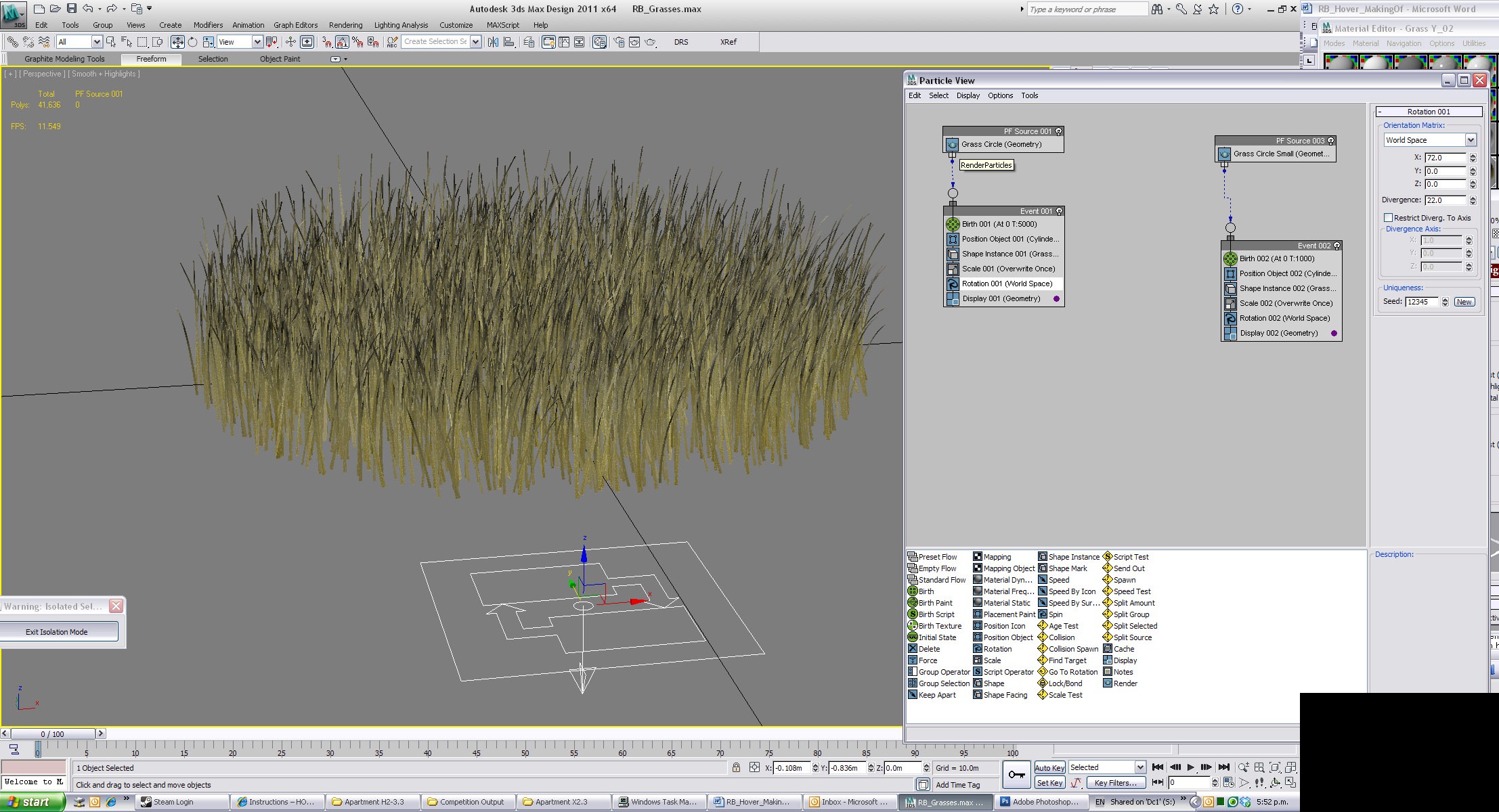The width and height of the screenshot is (1499, 812).
Task: Select Keep Apart operator in depot
Action: point(932,695)
